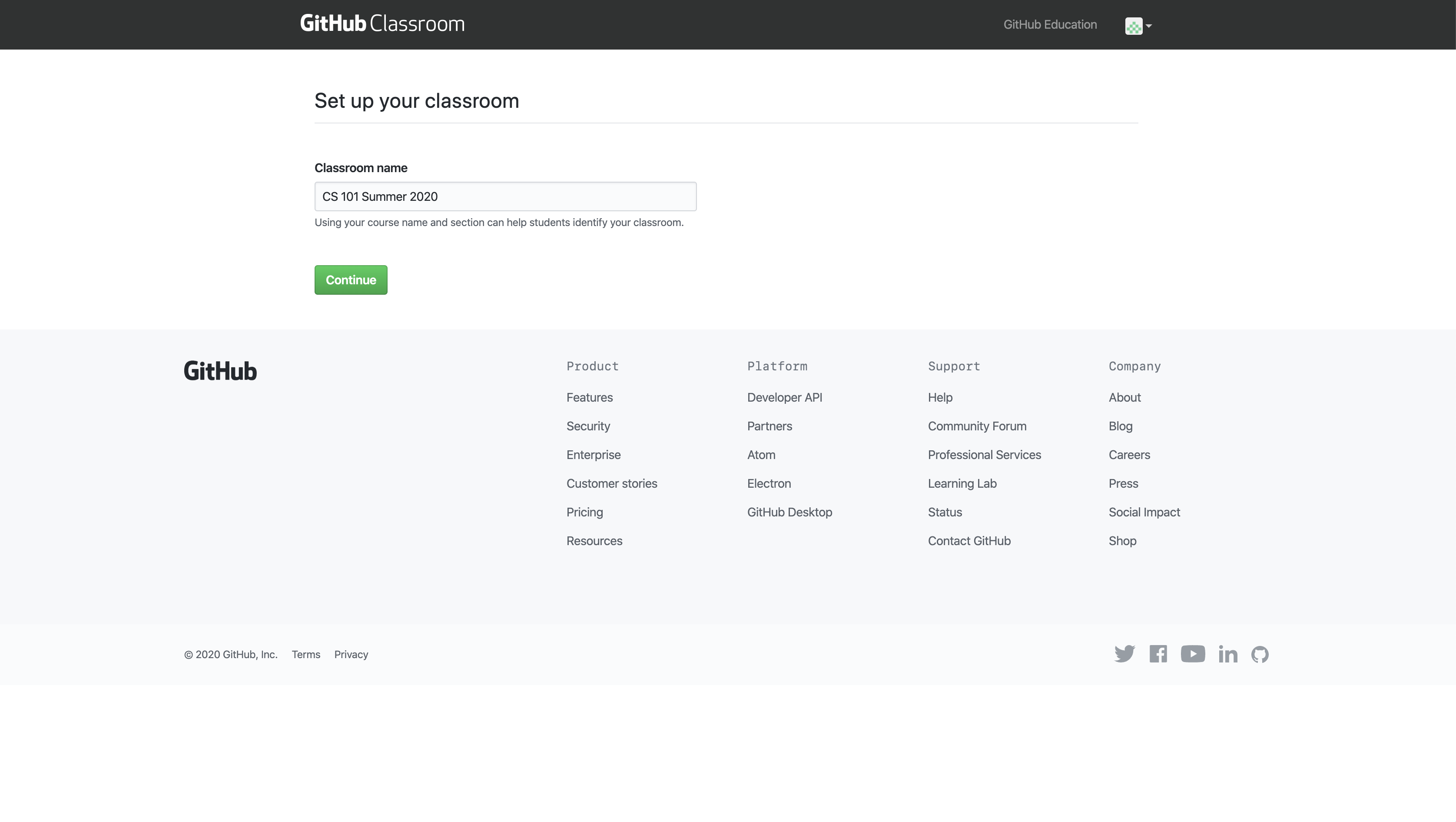Open the Learning Lab link

tap(962, 483)
